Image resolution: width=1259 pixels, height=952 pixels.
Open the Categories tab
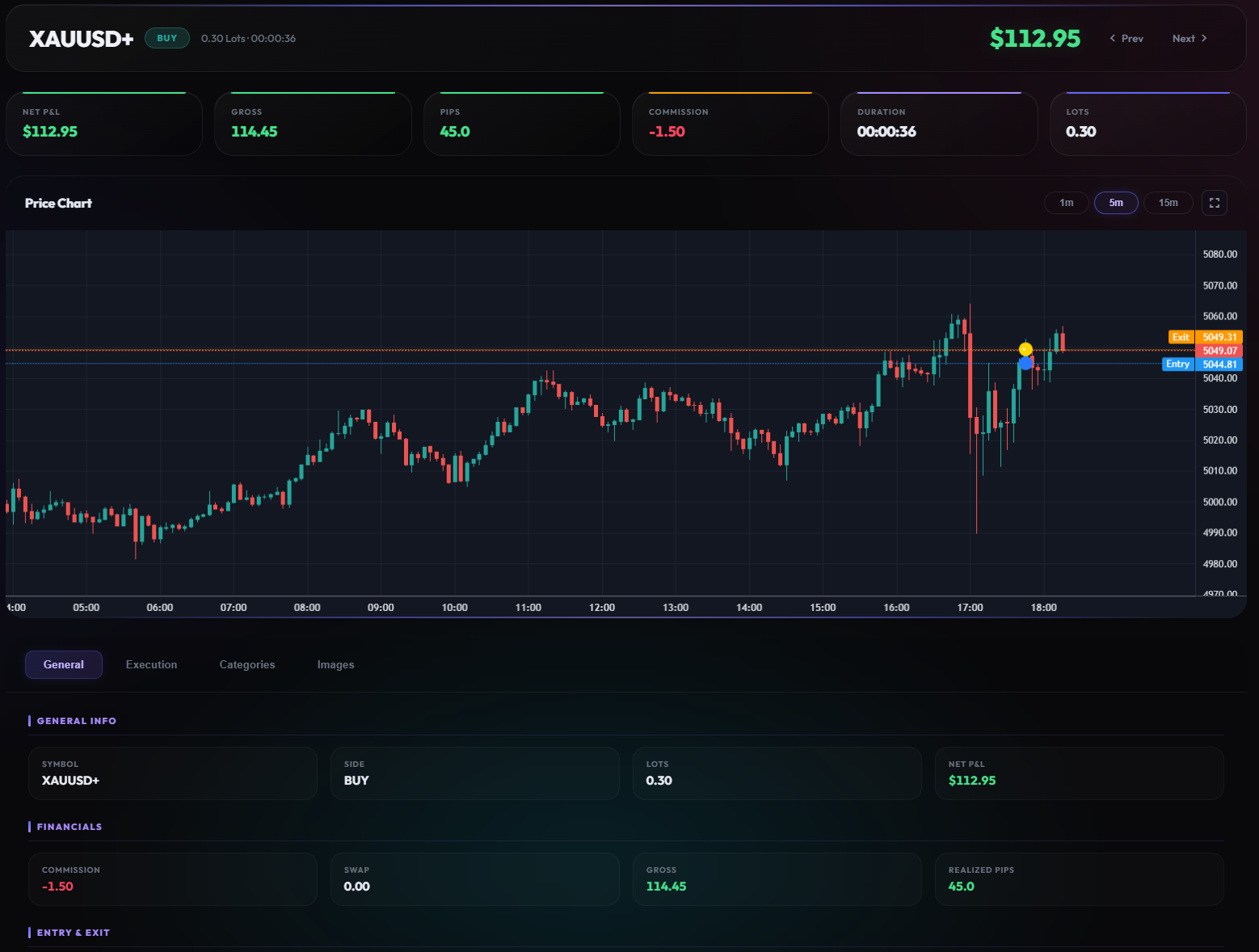(247, 664)
